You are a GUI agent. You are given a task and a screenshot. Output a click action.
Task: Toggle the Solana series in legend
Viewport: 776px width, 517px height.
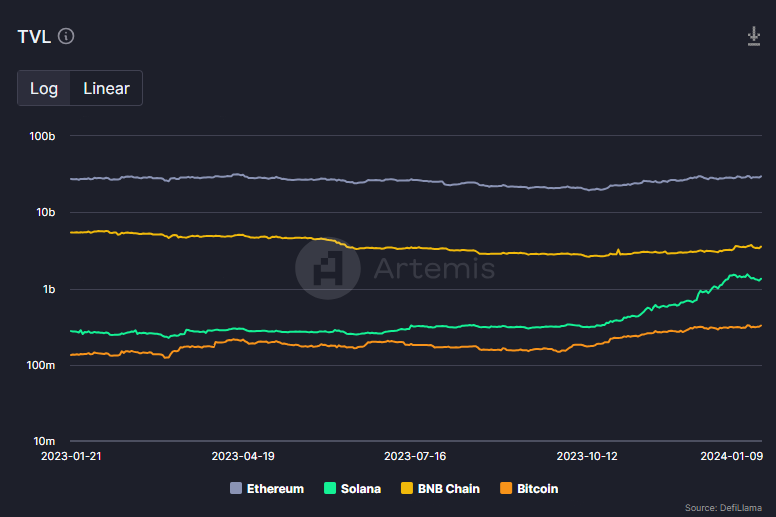tap(352, 489)
